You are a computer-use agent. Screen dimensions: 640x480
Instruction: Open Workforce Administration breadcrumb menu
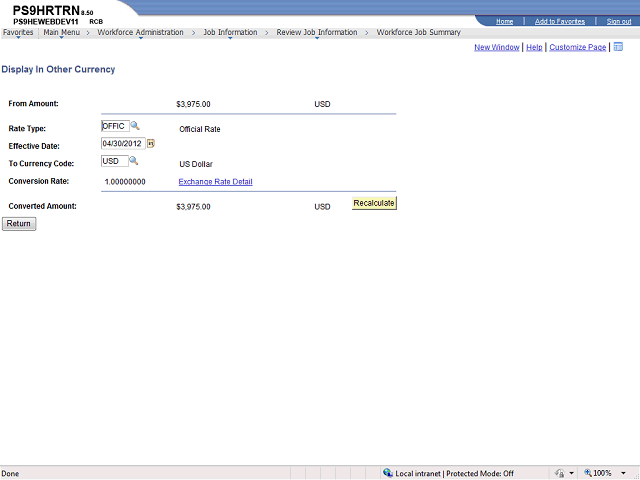[x=140, y=32]
